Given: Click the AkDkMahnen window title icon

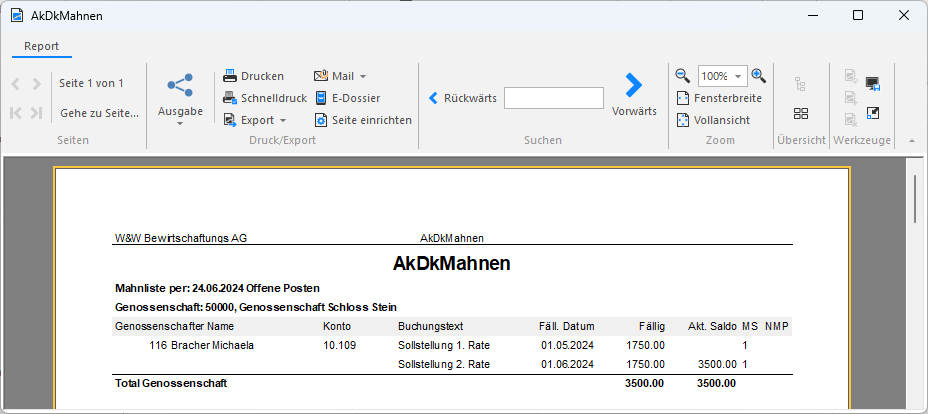Looking at the screenshot, I should tap(17, 15).
